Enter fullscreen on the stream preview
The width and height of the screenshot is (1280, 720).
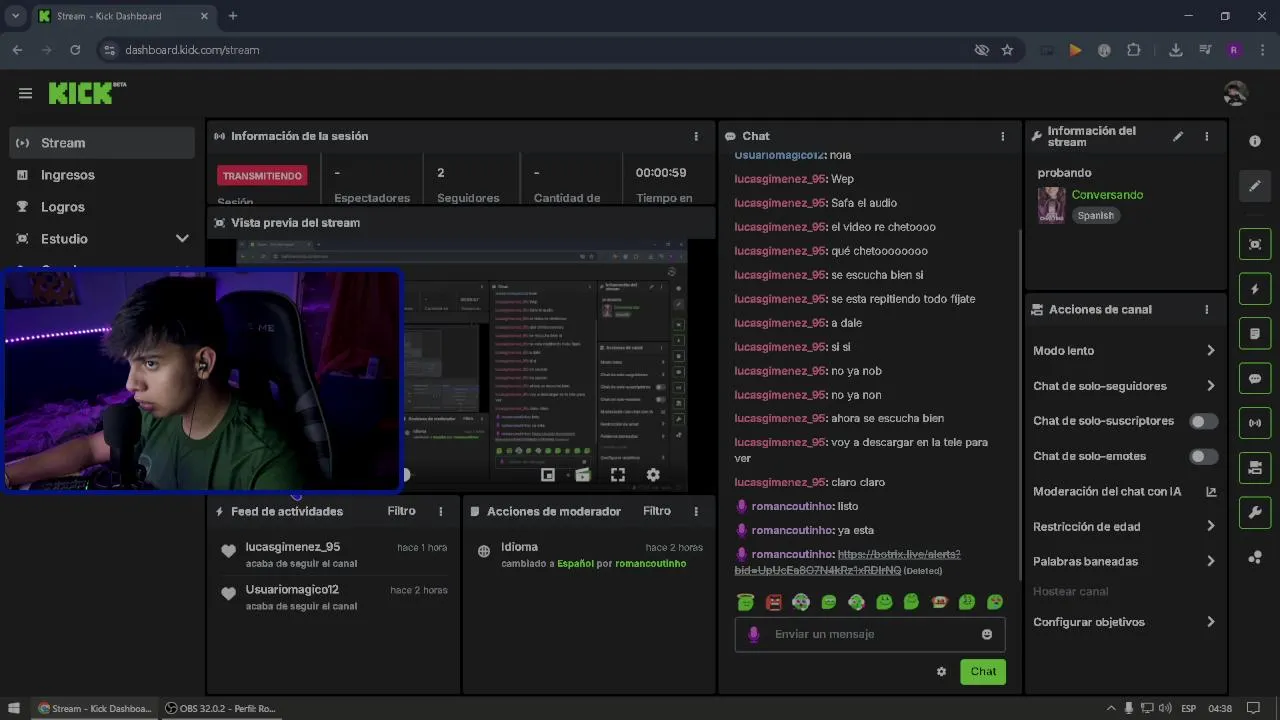coord(618,475)
